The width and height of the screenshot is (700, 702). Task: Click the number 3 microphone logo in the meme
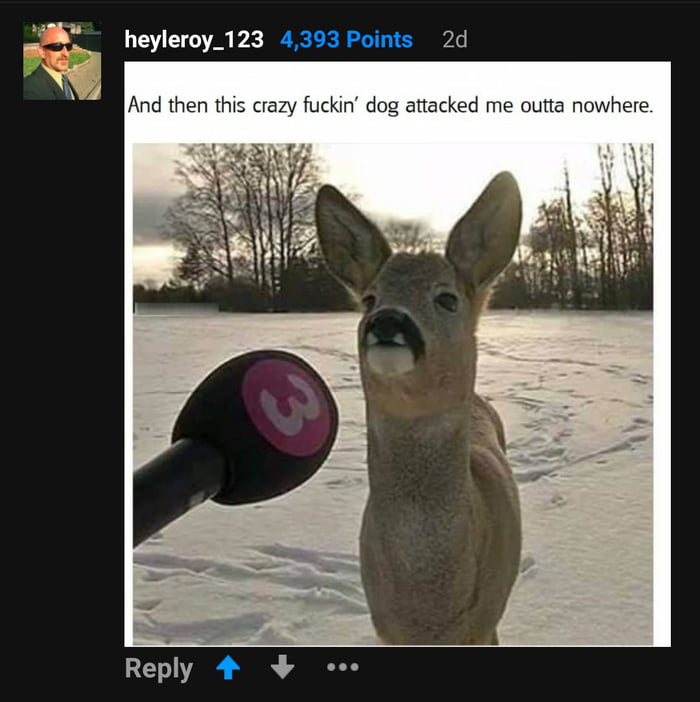pos(288,407)
